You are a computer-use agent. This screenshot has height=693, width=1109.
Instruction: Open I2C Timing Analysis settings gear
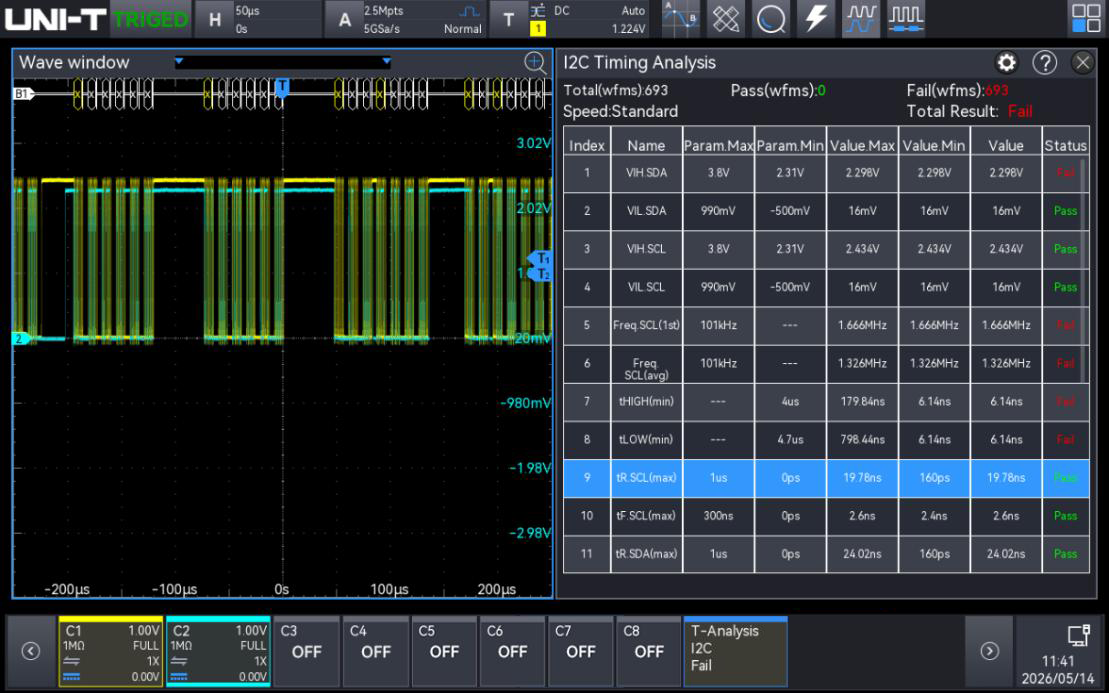(1006, 63)
